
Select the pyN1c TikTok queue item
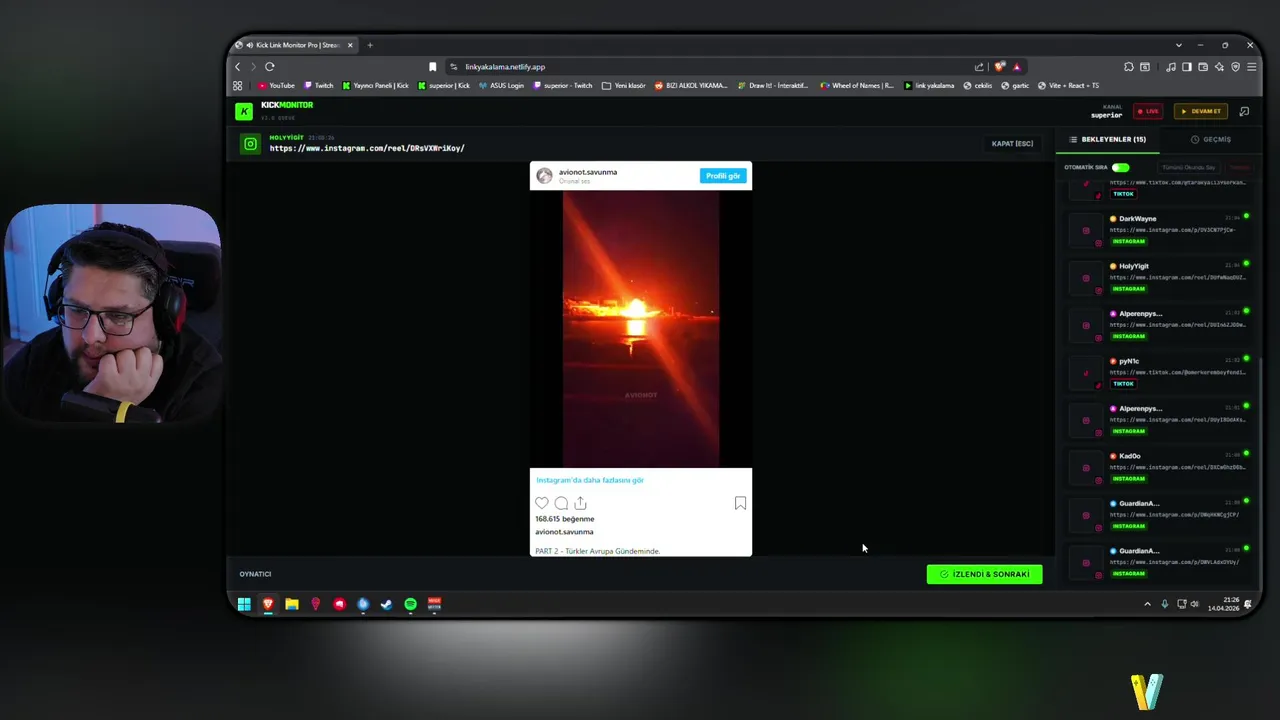pyautogui.click(x=1158, y=372)
